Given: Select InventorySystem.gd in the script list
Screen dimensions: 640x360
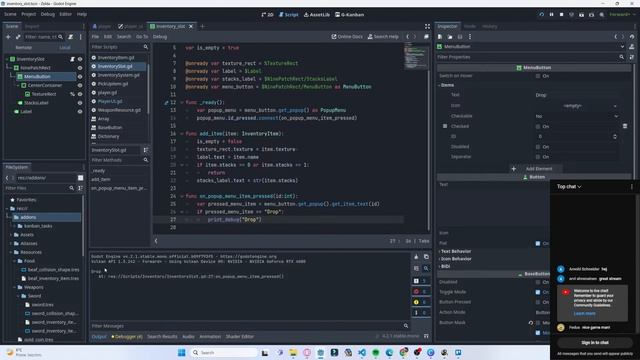Looking at the screenshot, I should pyautogui.click(x=118, y=75).
